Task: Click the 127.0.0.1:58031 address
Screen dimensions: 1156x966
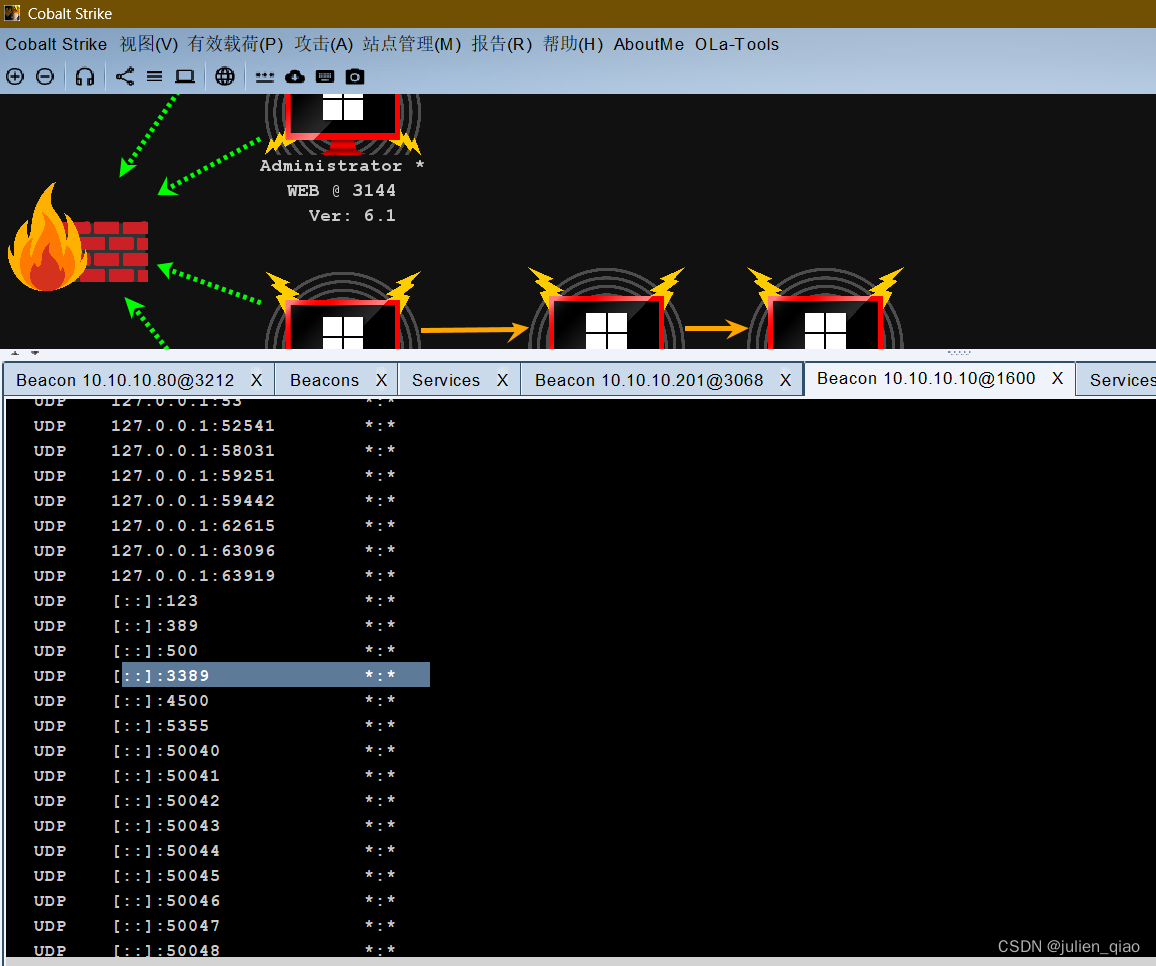Action: (x=192, y=451)
